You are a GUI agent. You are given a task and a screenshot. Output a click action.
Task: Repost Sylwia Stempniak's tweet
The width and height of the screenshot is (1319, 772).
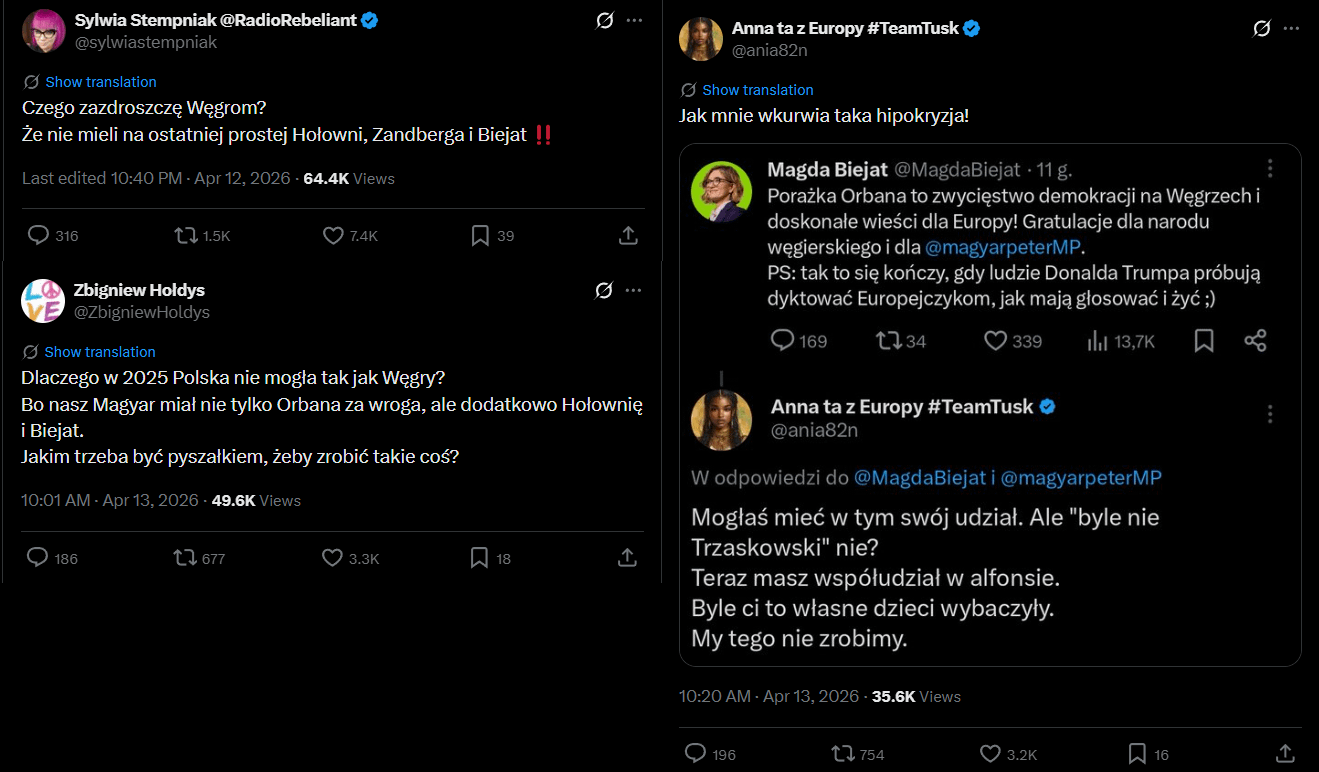click(x=186, y=236)
